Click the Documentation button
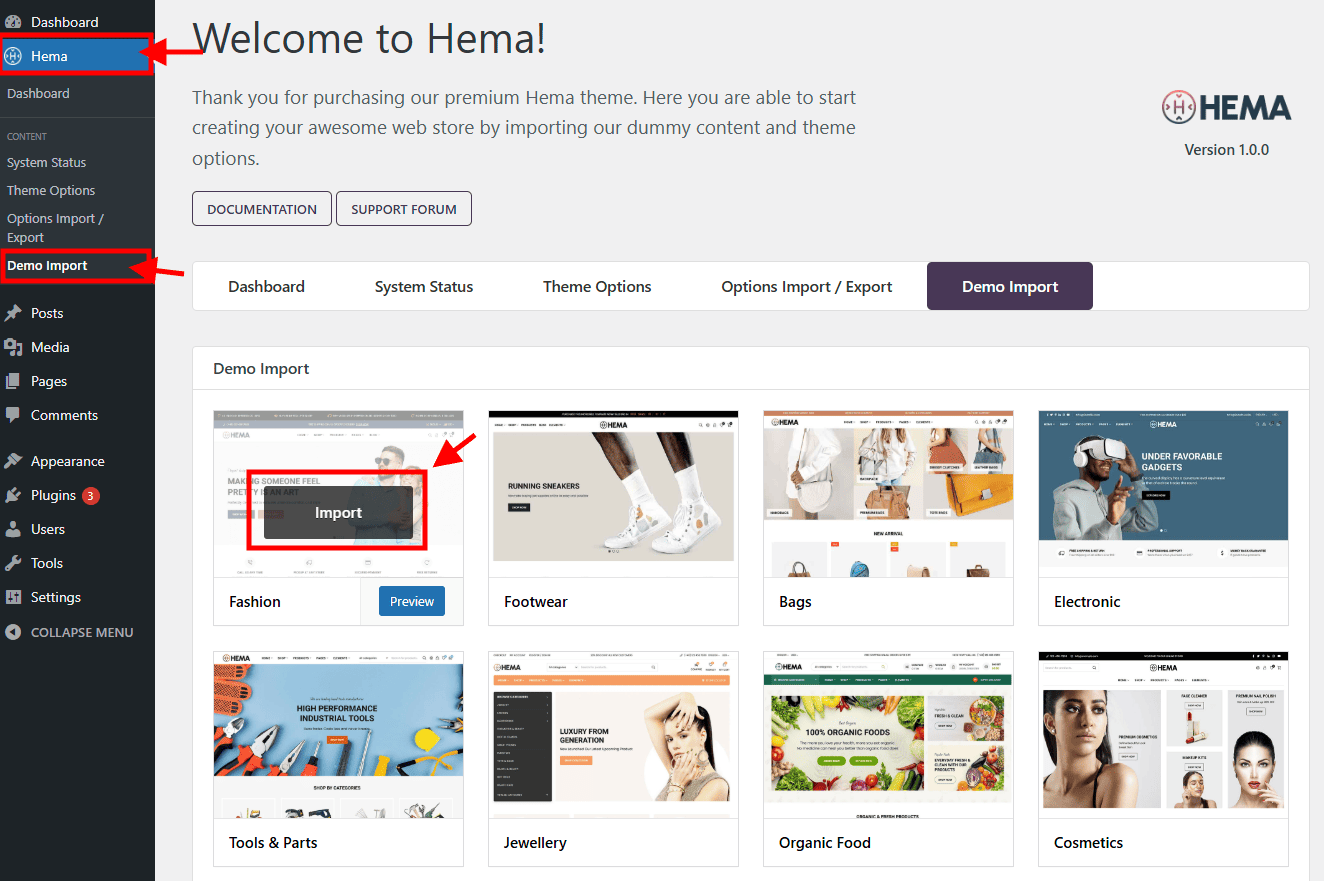 [x=262, y=209]
